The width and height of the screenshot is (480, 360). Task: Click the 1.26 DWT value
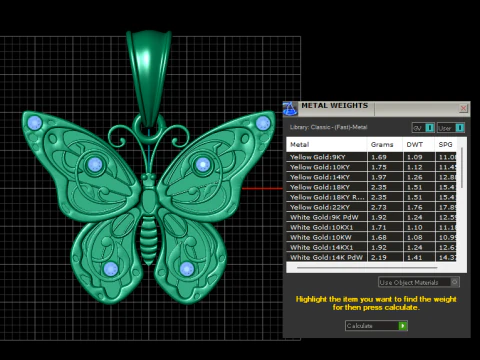415,177
